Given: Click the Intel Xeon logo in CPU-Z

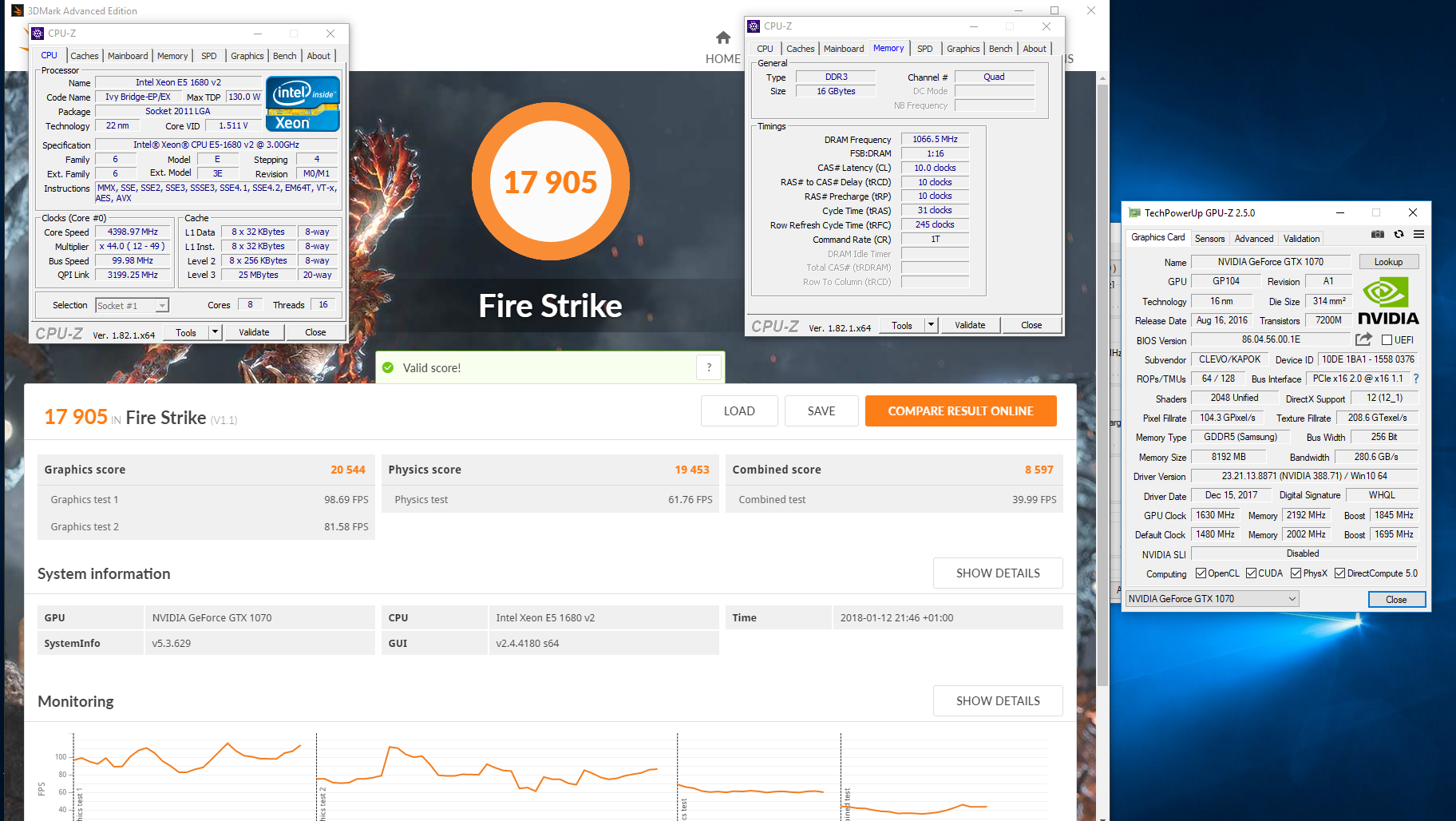Looking at the screenshot, I should (303, 104).
